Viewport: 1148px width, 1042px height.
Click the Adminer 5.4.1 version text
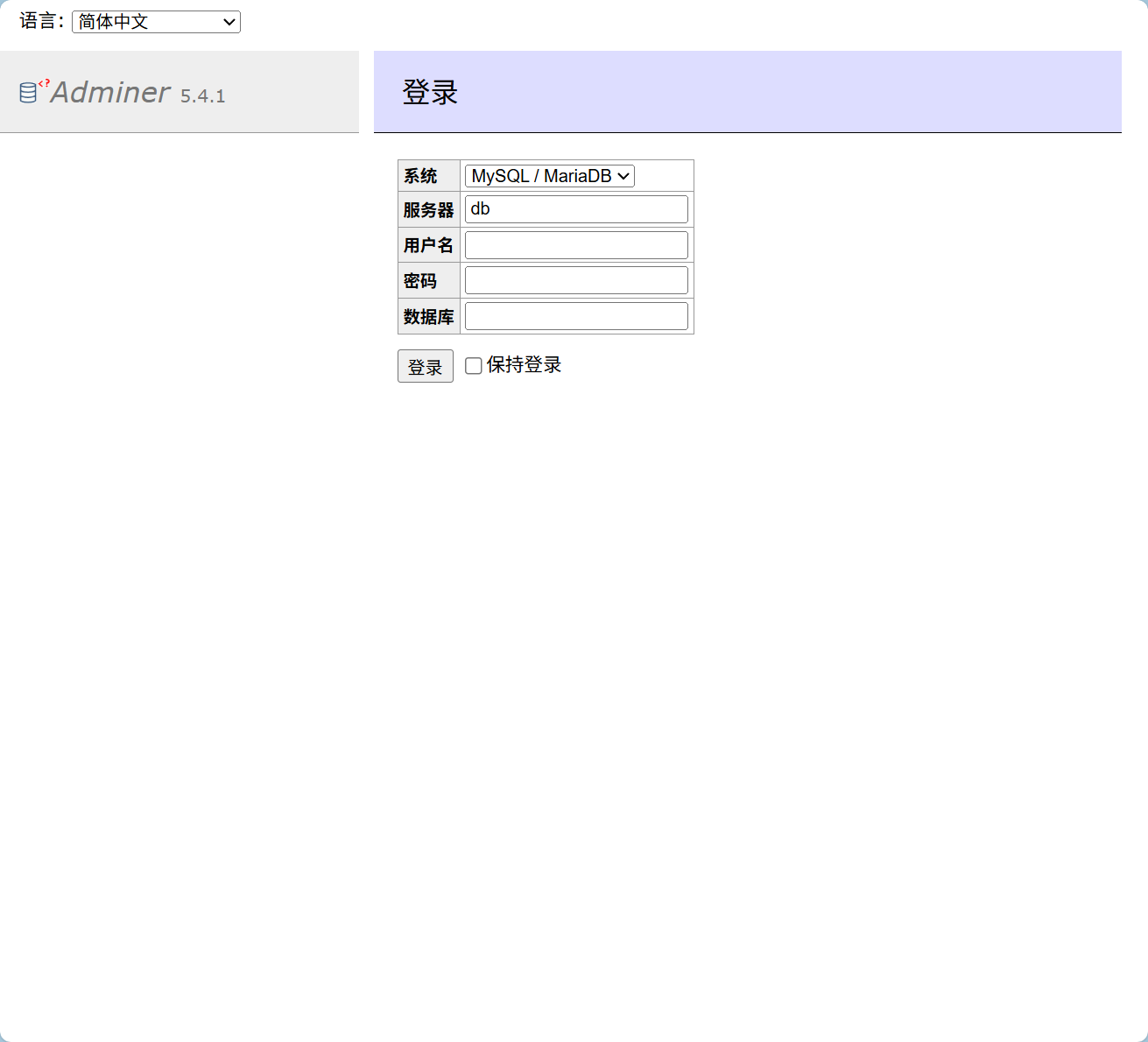click(x=202, y=96)
